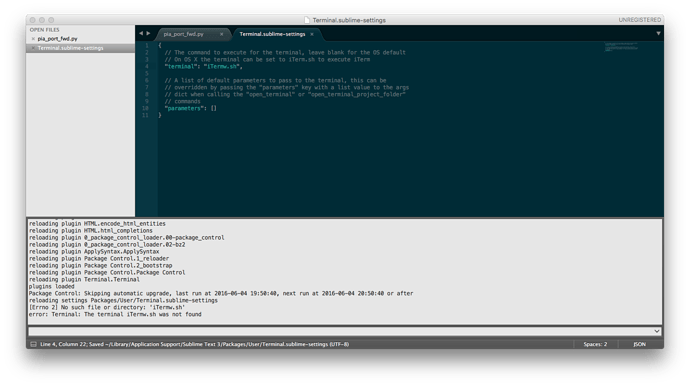Viewport: 690px width, 386px height.
Task: Click line number 4 in the gutter
Action: 147,66
